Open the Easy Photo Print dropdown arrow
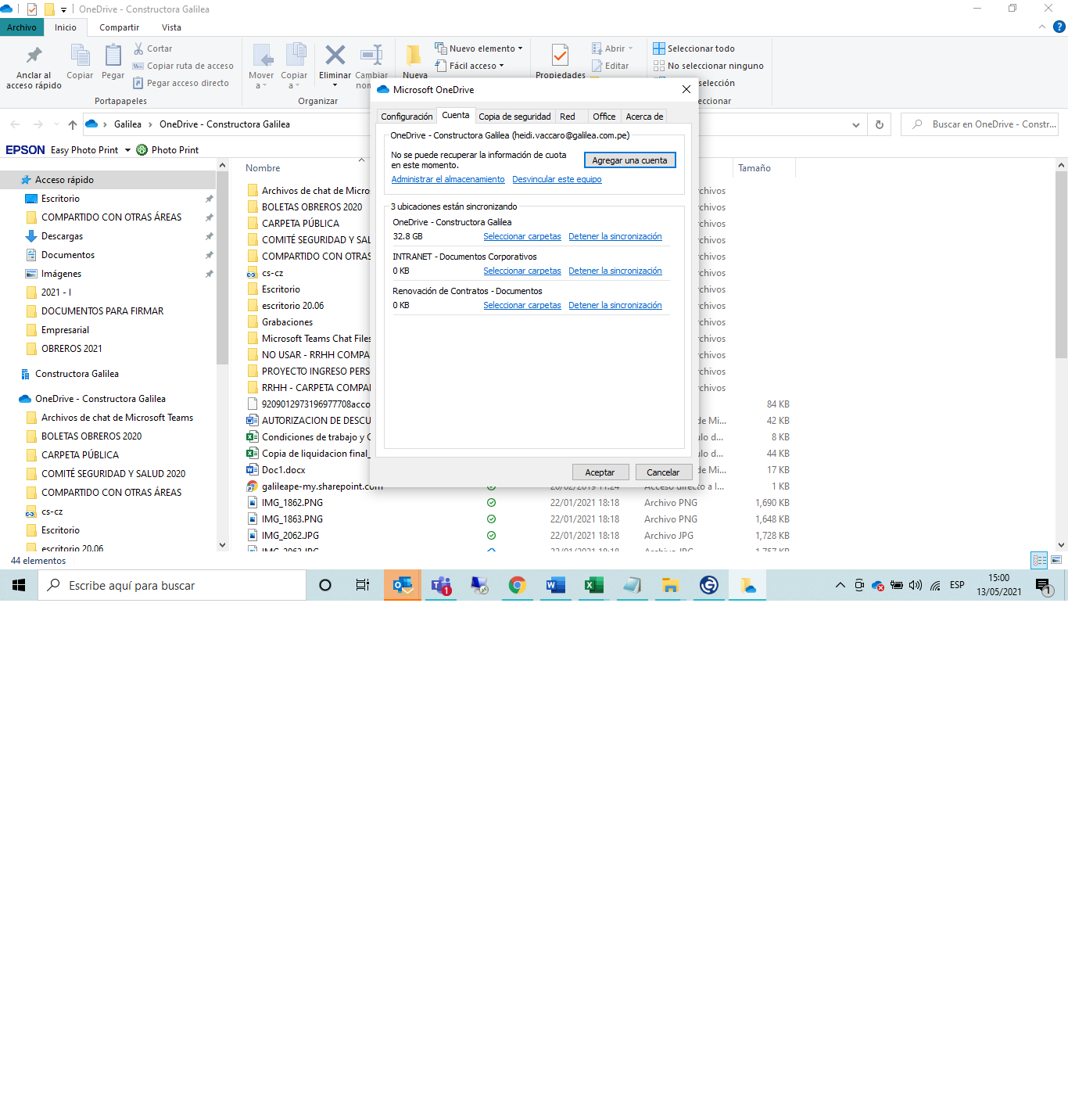 (x=127, y=150)
